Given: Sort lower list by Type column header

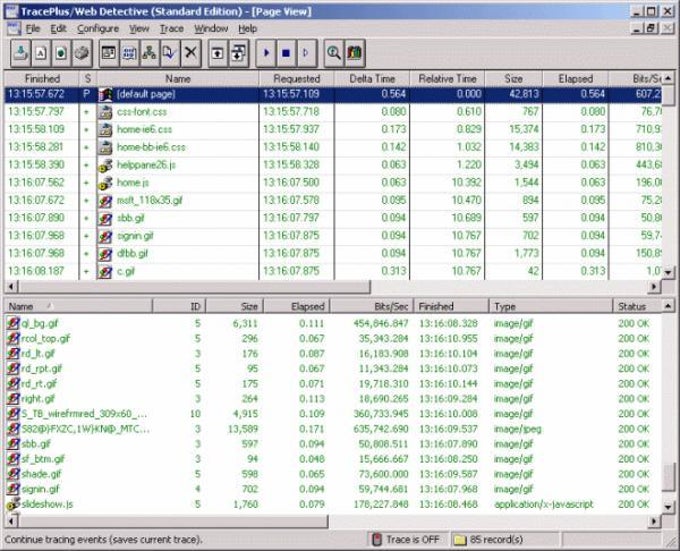Looking at the screenshot, I should click(550, 306).
